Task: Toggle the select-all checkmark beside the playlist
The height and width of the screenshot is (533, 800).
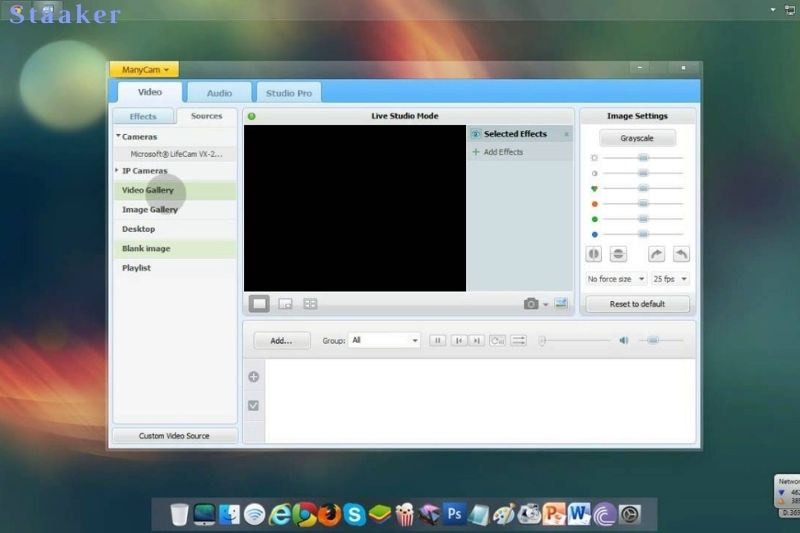Action: point(253,405)
